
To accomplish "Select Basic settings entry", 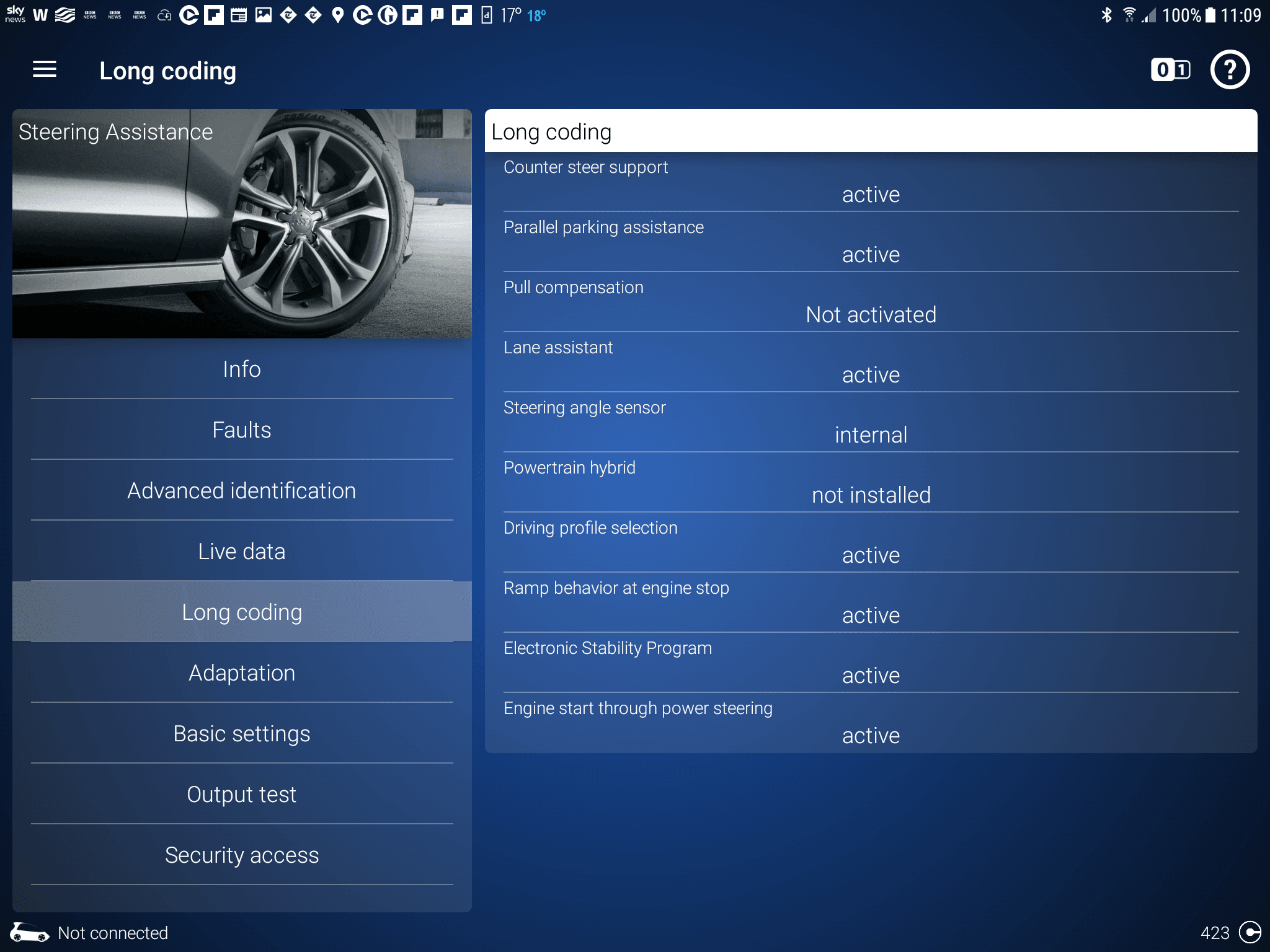I will click(242, 733).
